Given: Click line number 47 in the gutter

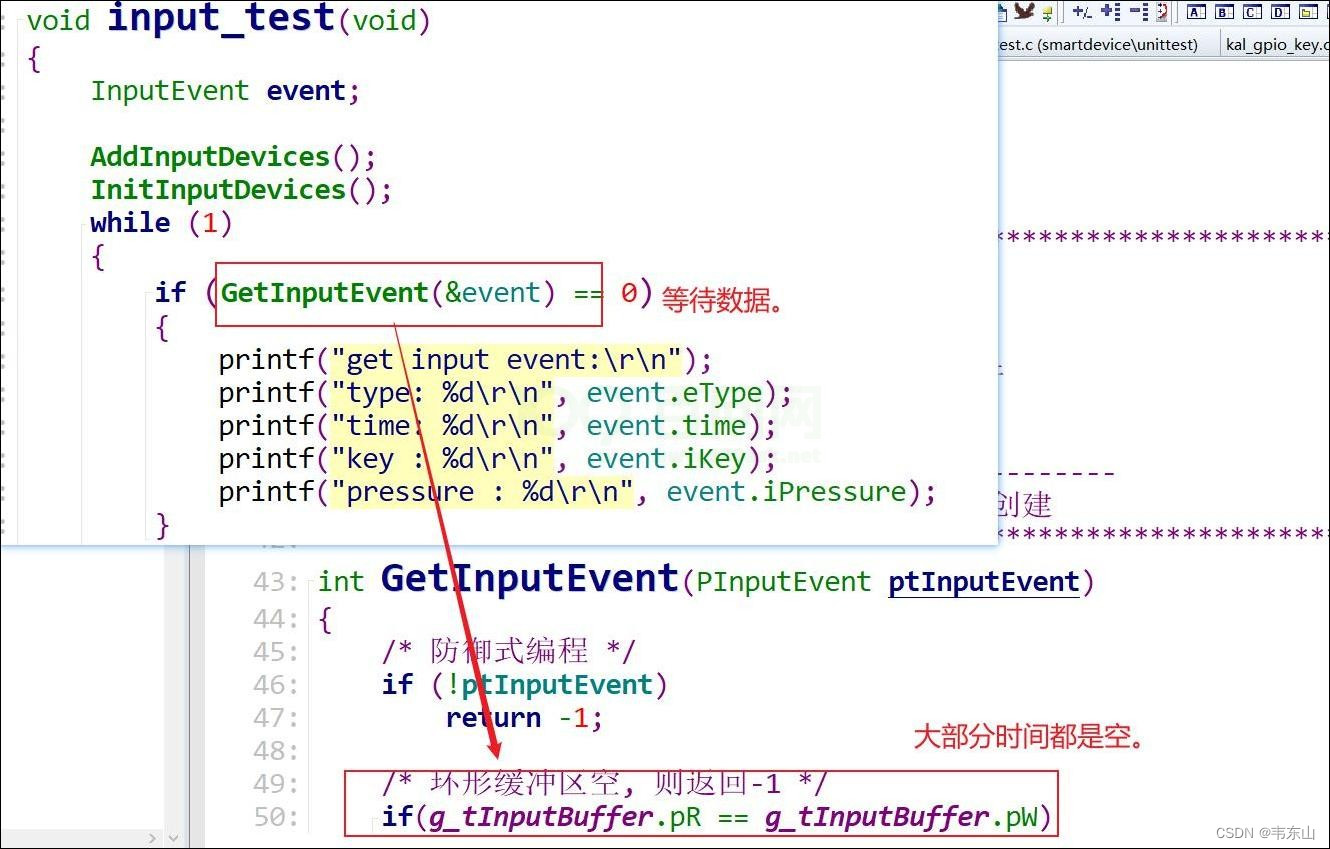Looking at the screenshot, I should pos(276,718).
